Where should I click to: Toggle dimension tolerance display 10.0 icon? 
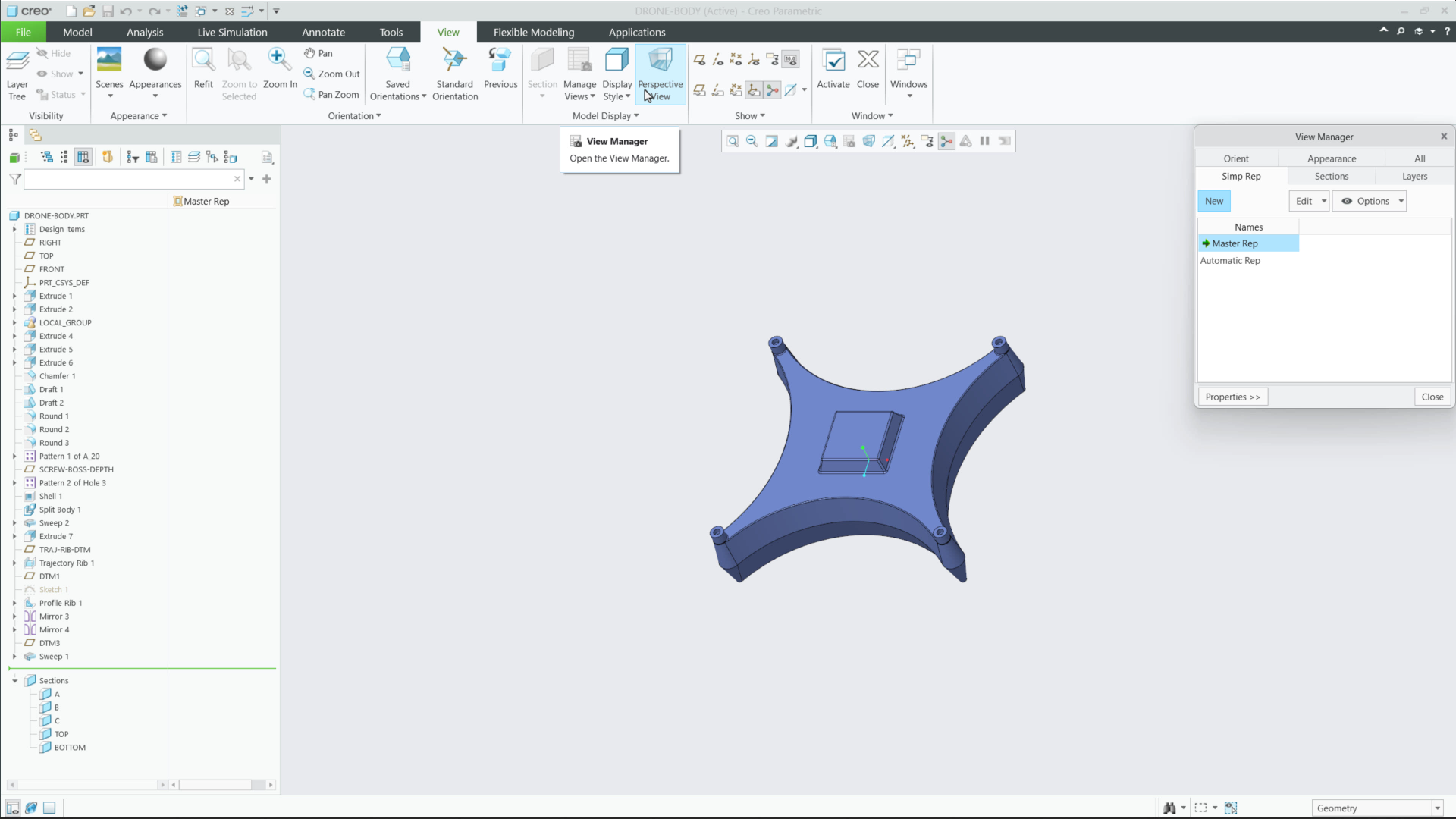(x=790, y=59)
